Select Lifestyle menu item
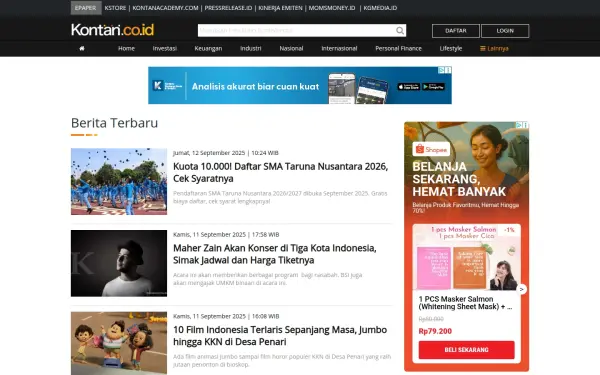The height and width of the screenshot is (375, 600). point(451,49)
